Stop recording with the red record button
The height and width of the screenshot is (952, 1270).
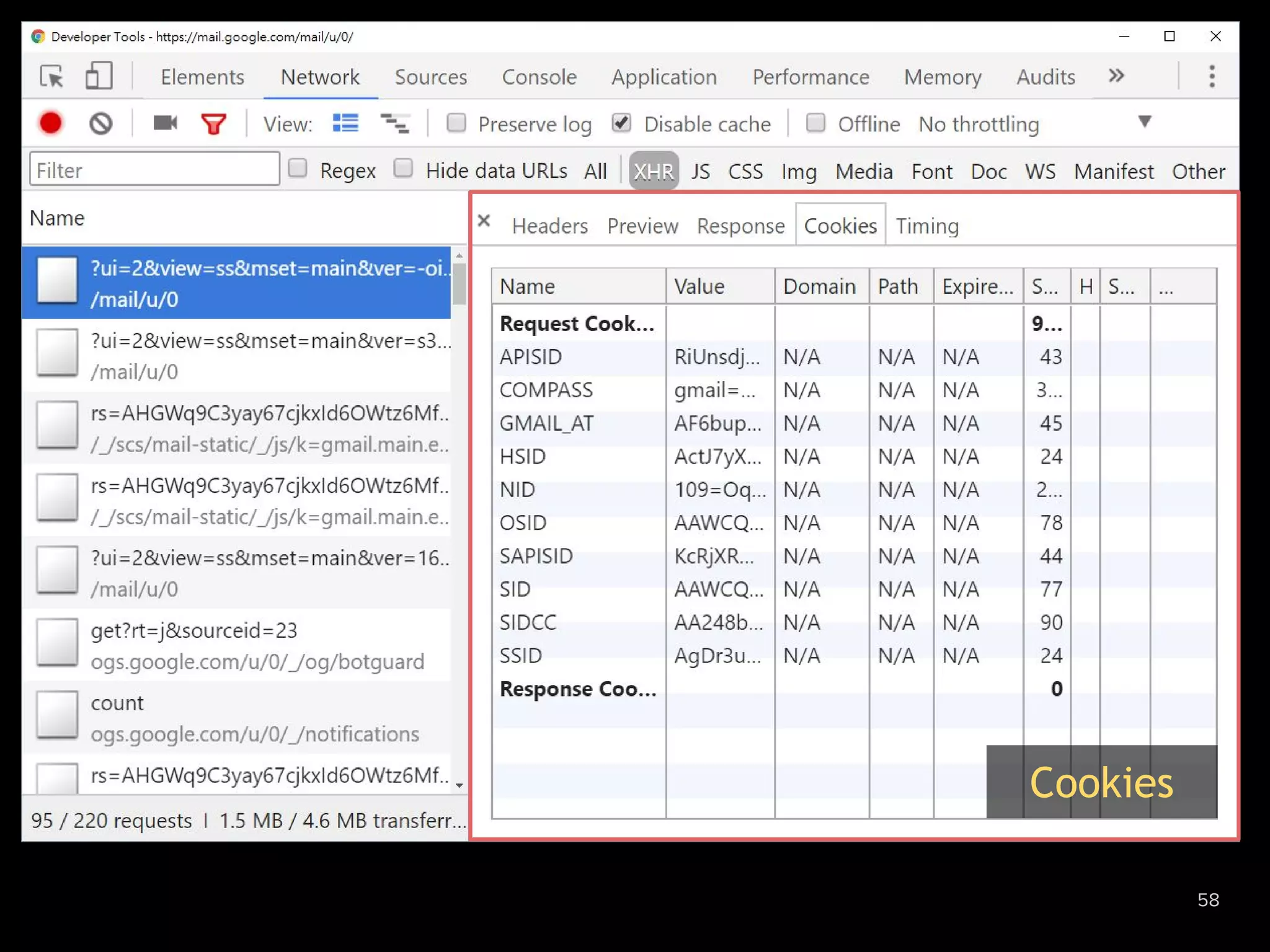(x=51, y=123)
